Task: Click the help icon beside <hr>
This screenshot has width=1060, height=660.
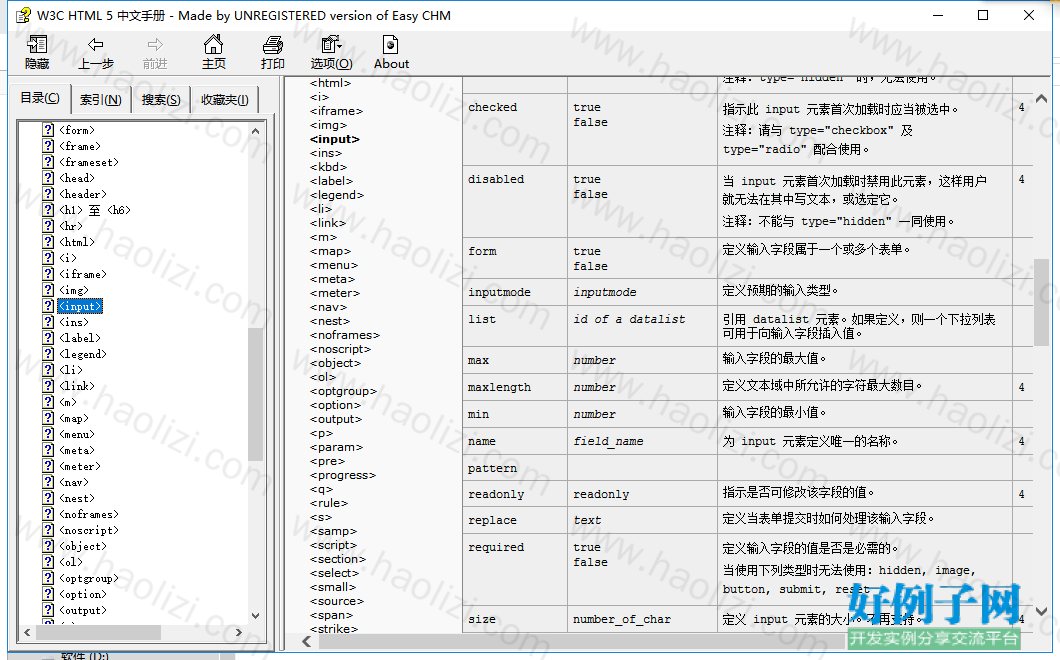Action: (x=48, y=226)
